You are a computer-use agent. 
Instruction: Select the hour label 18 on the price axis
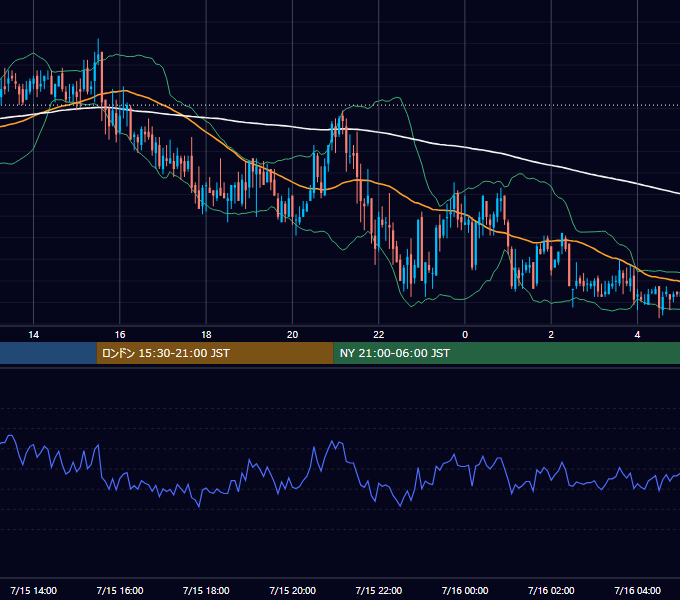pyautogui.click(x=206, y=335)
